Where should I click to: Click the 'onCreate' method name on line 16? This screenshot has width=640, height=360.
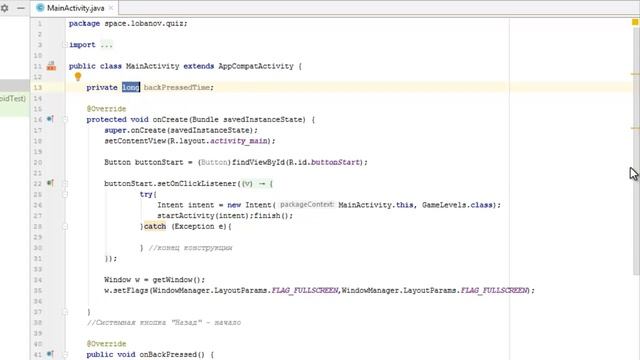coord(170,120)
